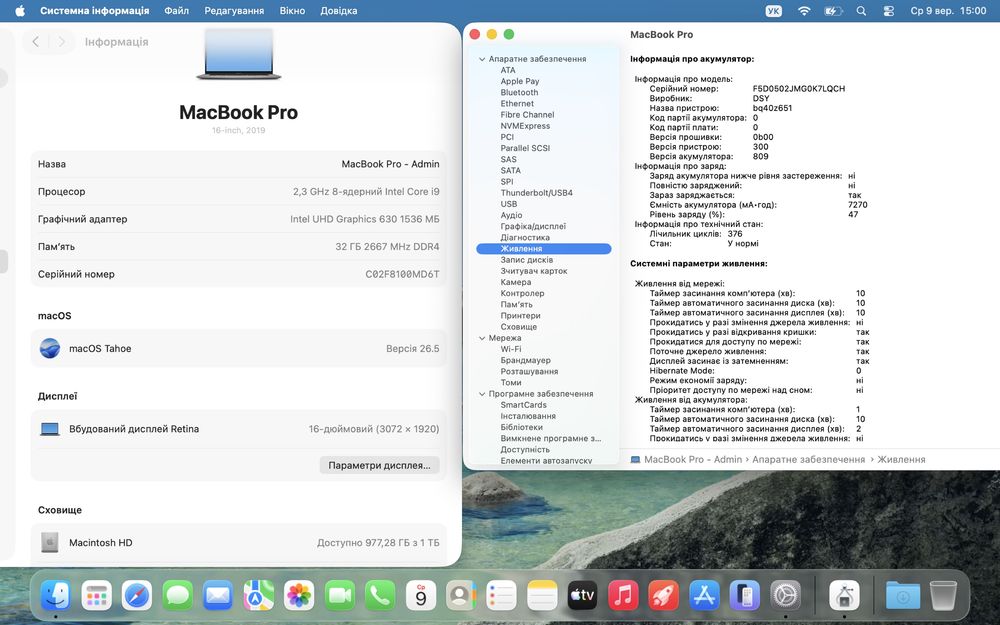Open Messages from the Dock
This screenshot has width=1000, height=625.
click(x=177, y=596)
